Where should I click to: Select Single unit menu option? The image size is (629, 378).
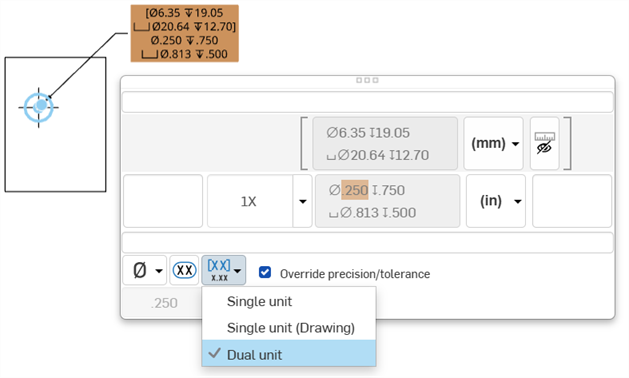pos(289,301)
